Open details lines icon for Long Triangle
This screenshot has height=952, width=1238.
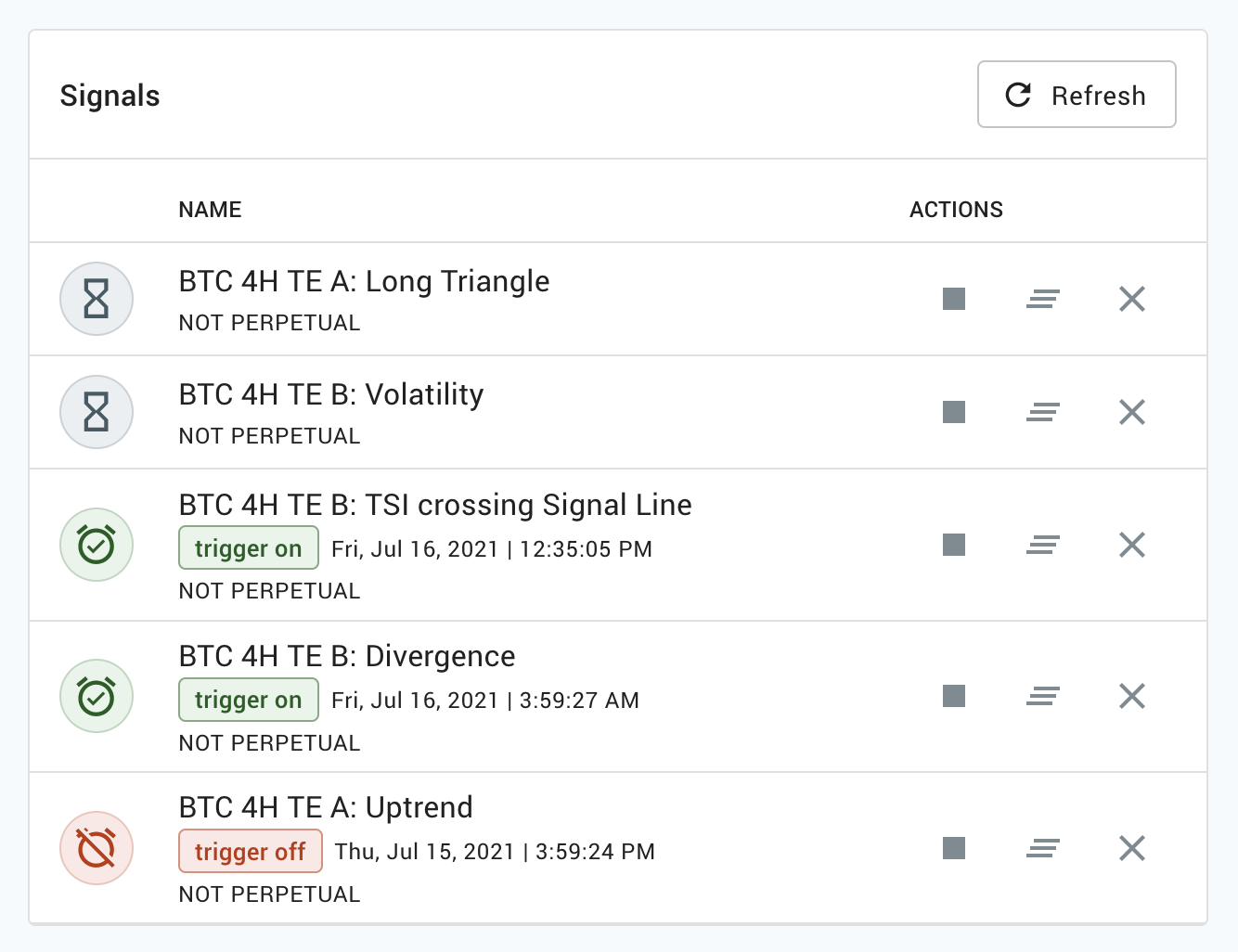[1043, 299]
